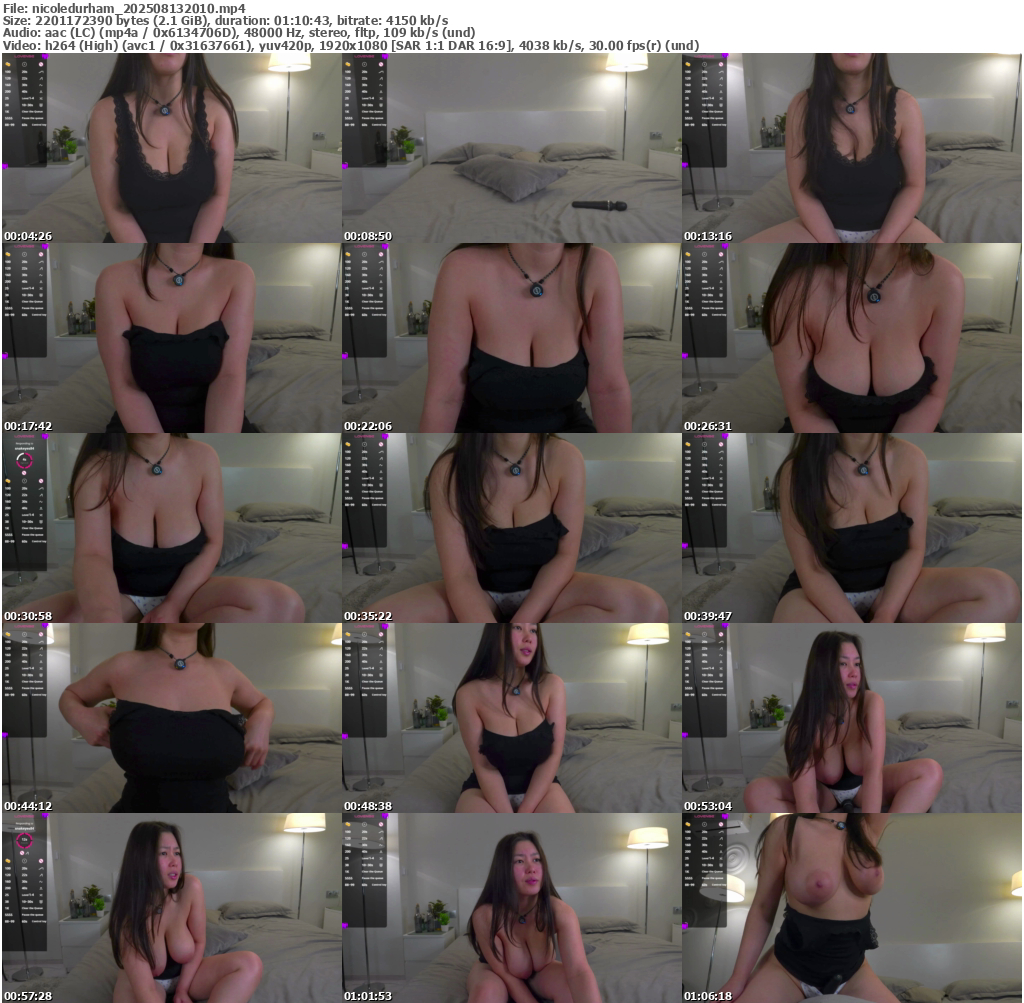Open the frame thumbnail stamped 00:13:16
1024x1003 pixels.
852,148
